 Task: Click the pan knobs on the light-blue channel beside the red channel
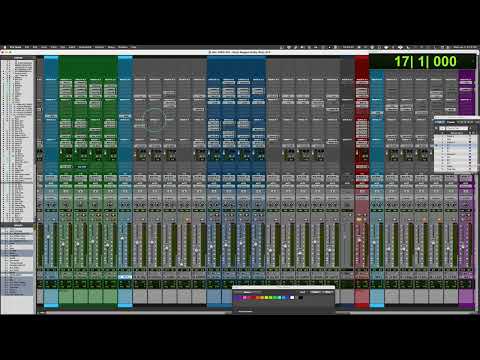point(377,204)
